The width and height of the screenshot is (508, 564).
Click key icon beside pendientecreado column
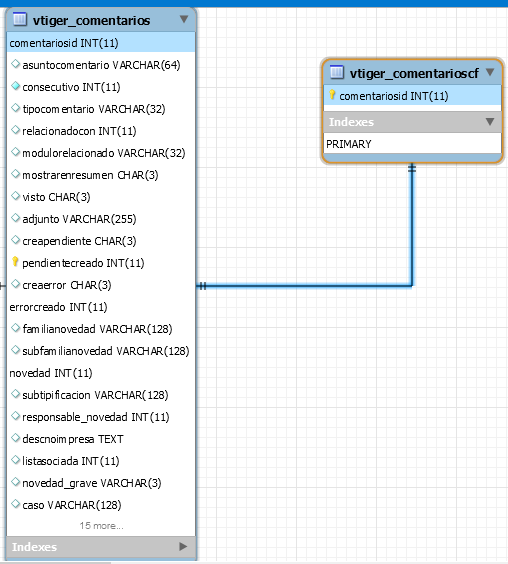click(15, 261)
